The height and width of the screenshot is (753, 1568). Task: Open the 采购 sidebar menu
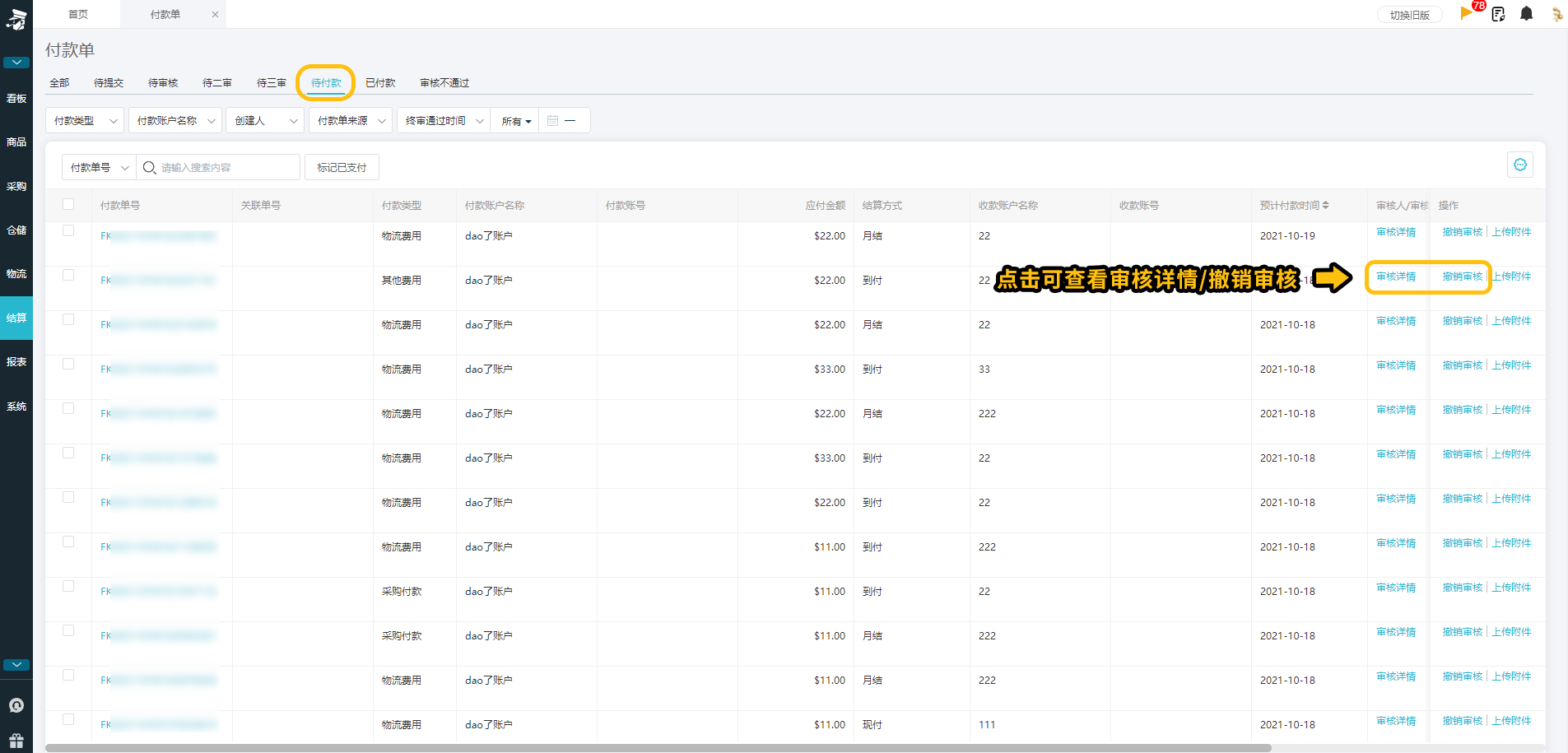pos(16,187)
